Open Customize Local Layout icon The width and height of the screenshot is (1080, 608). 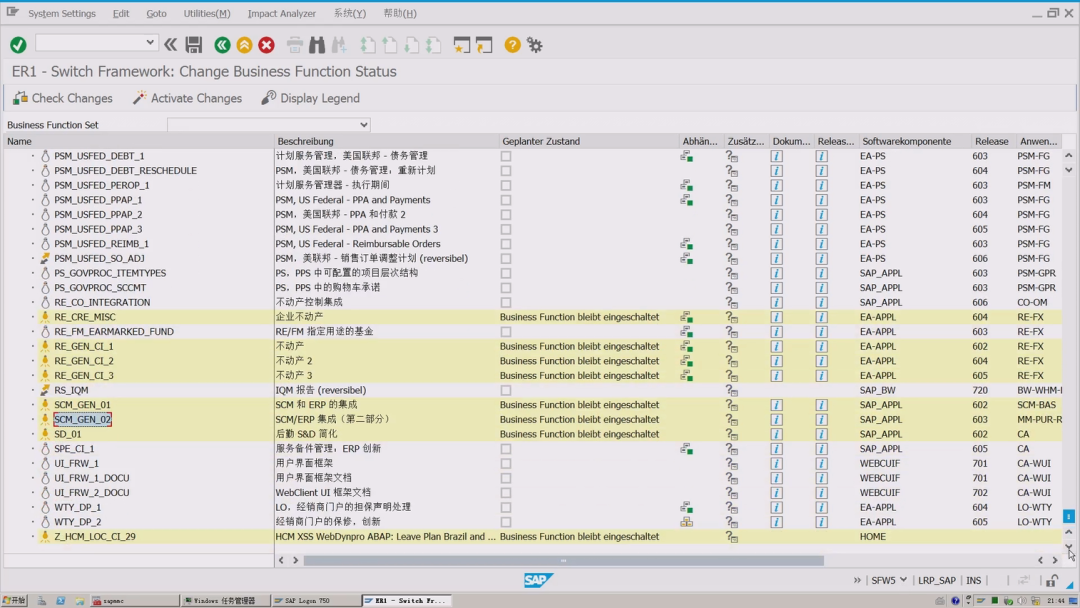pyautogui.click(x=534, y=45)
